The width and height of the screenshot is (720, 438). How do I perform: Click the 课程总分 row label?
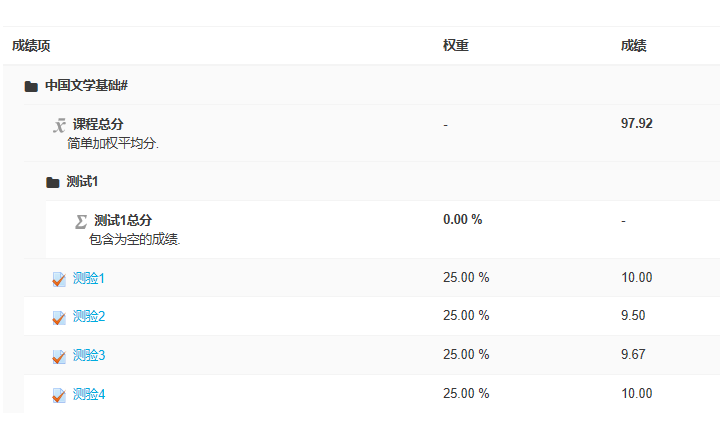pyautogui.click(x=98, y=124)
